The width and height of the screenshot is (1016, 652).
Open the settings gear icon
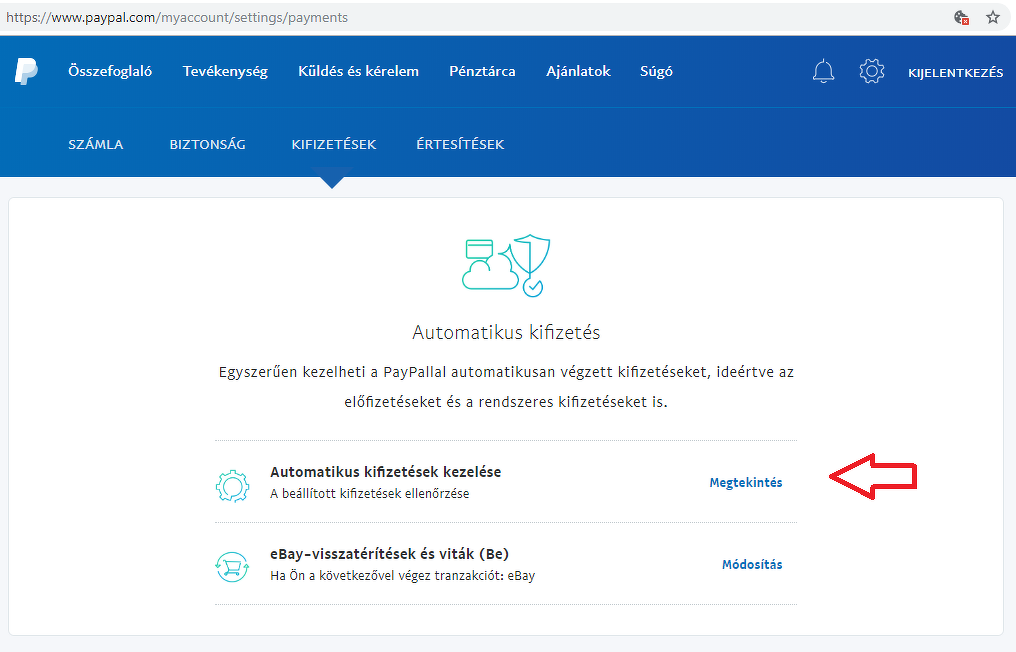(872, 71)
